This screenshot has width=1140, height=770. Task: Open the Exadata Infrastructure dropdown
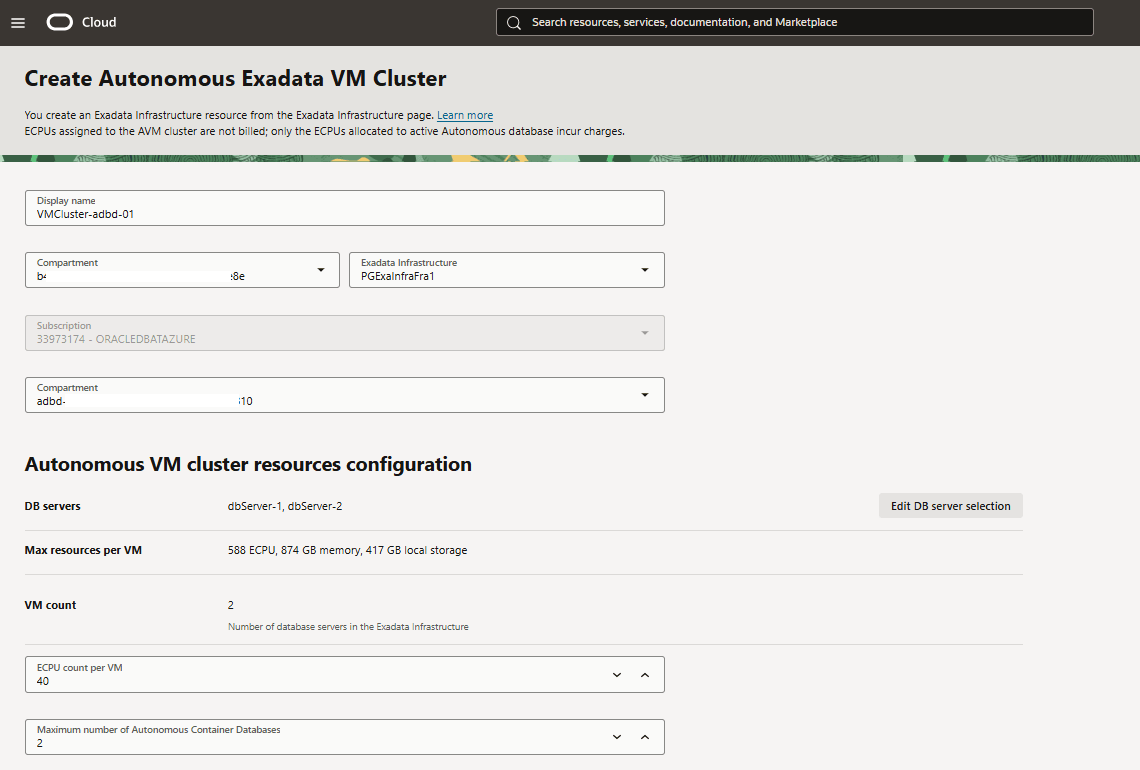point(645,269)
